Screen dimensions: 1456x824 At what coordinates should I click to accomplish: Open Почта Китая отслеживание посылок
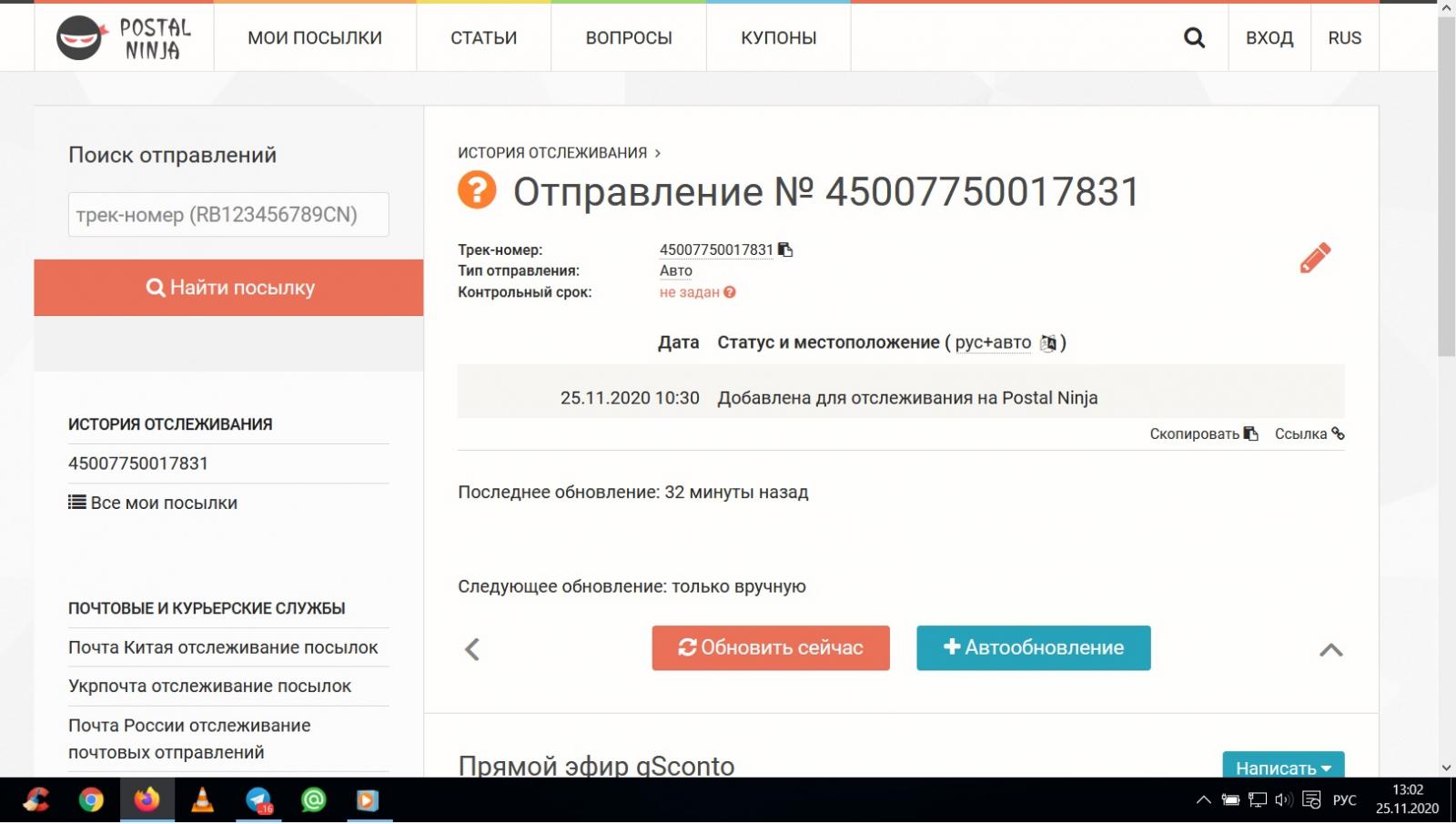(x=223, y=647)
